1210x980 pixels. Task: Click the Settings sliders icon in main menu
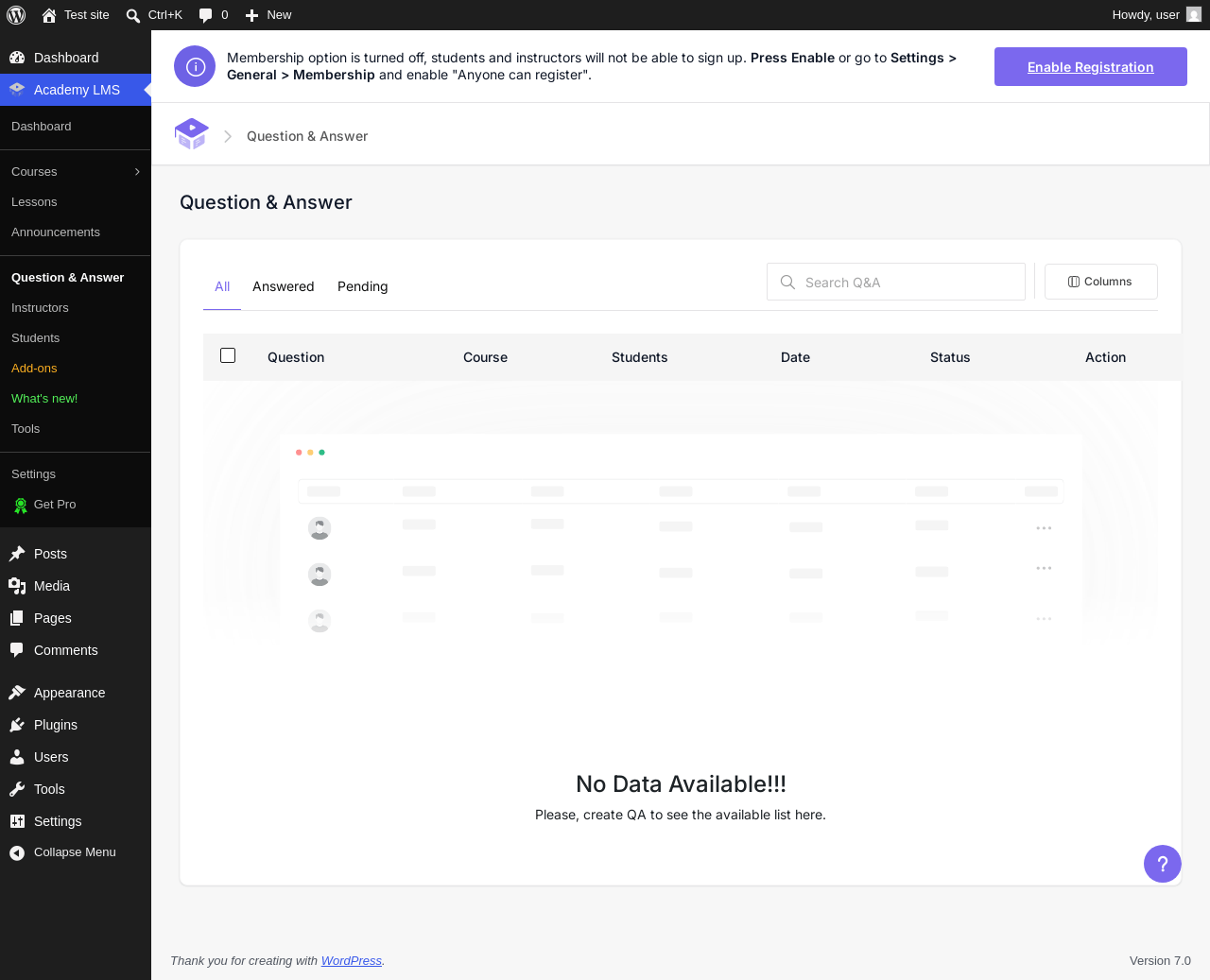click(17, 821)
